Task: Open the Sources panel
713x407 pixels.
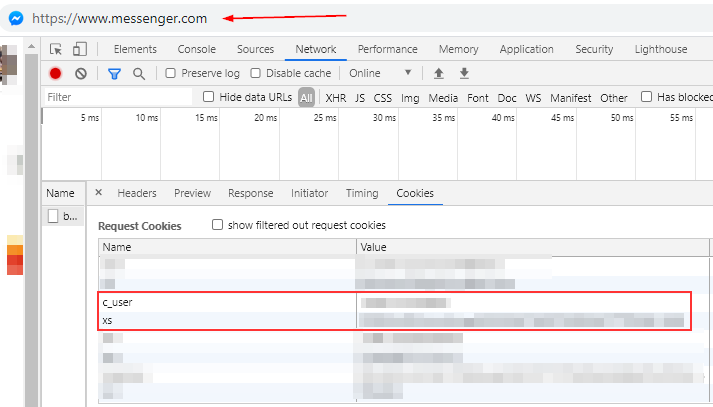Action: [x=255, y=49]
